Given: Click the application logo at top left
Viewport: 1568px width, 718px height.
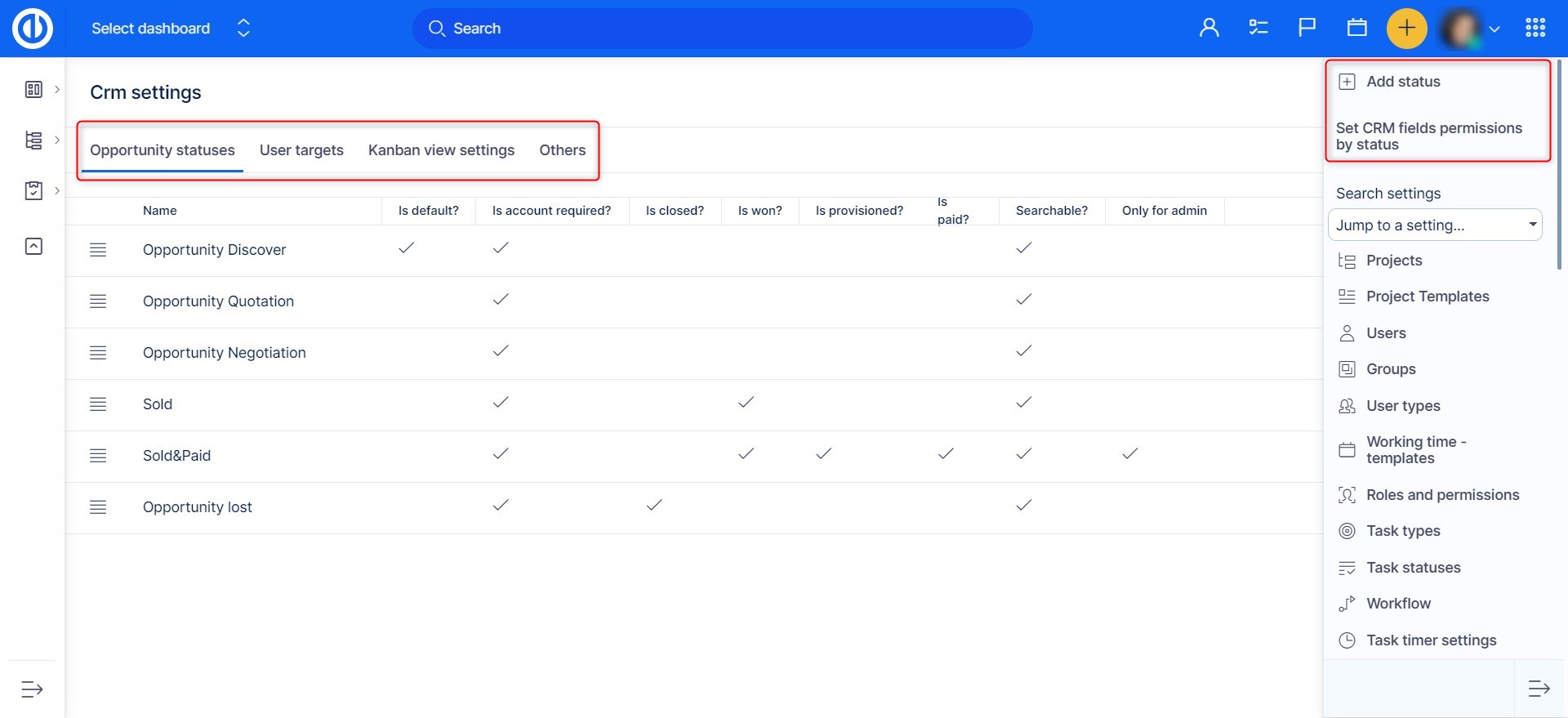Looking at the screenshot, I should coord(33,29).
